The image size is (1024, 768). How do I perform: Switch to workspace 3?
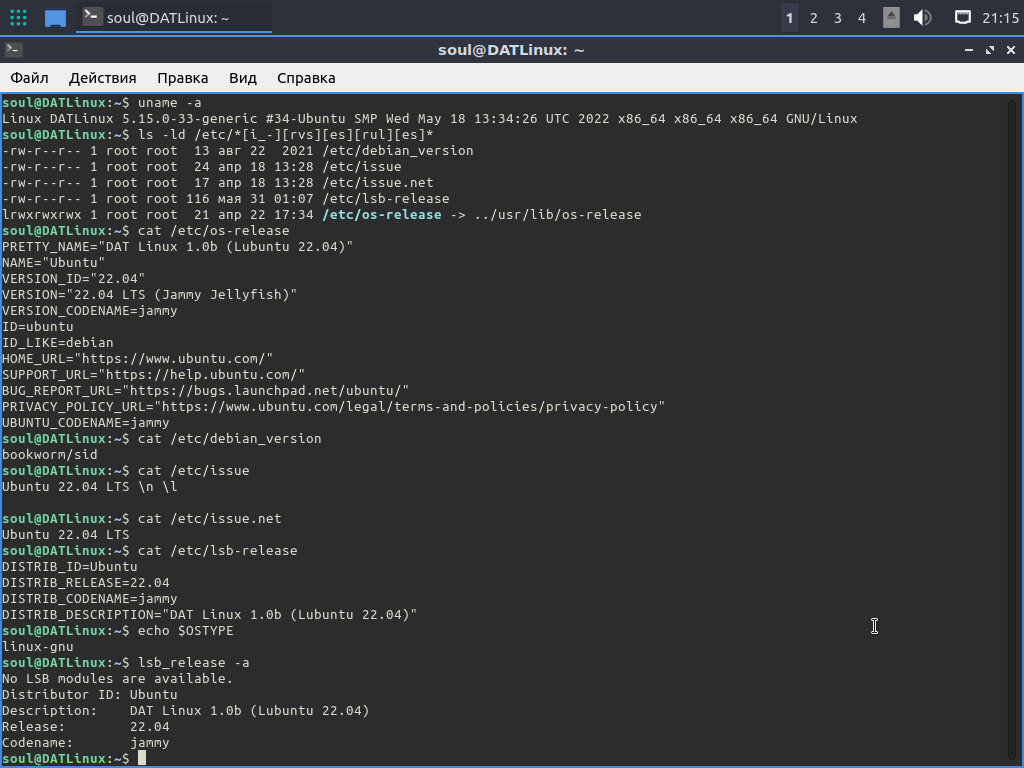(838, 18)
